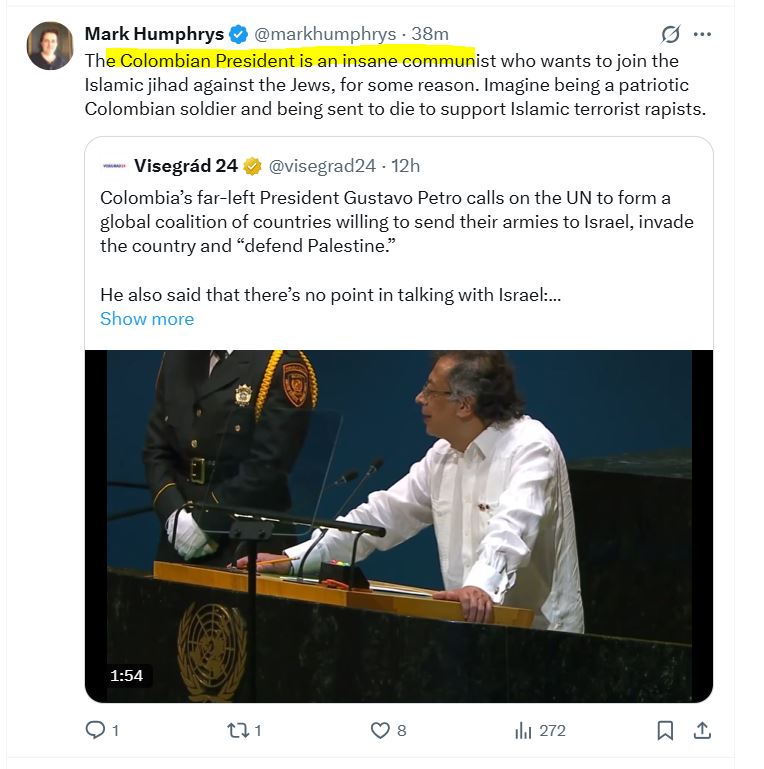Open the Visegrád 24 small avatar logo

114,165
